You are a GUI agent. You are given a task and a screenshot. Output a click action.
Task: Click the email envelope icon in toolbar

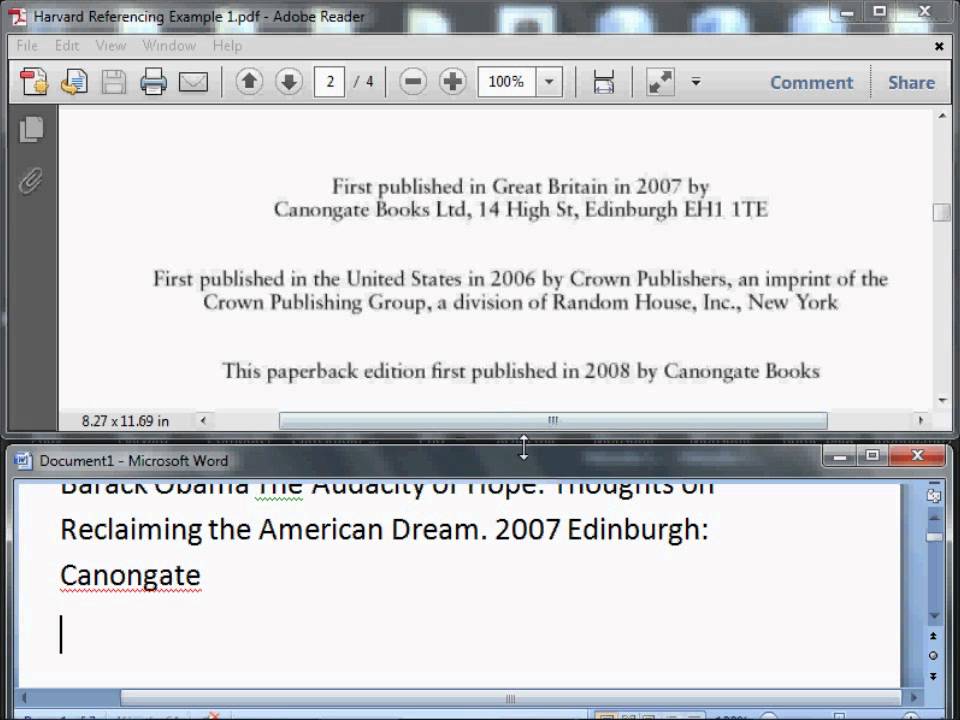pos(193,81)
